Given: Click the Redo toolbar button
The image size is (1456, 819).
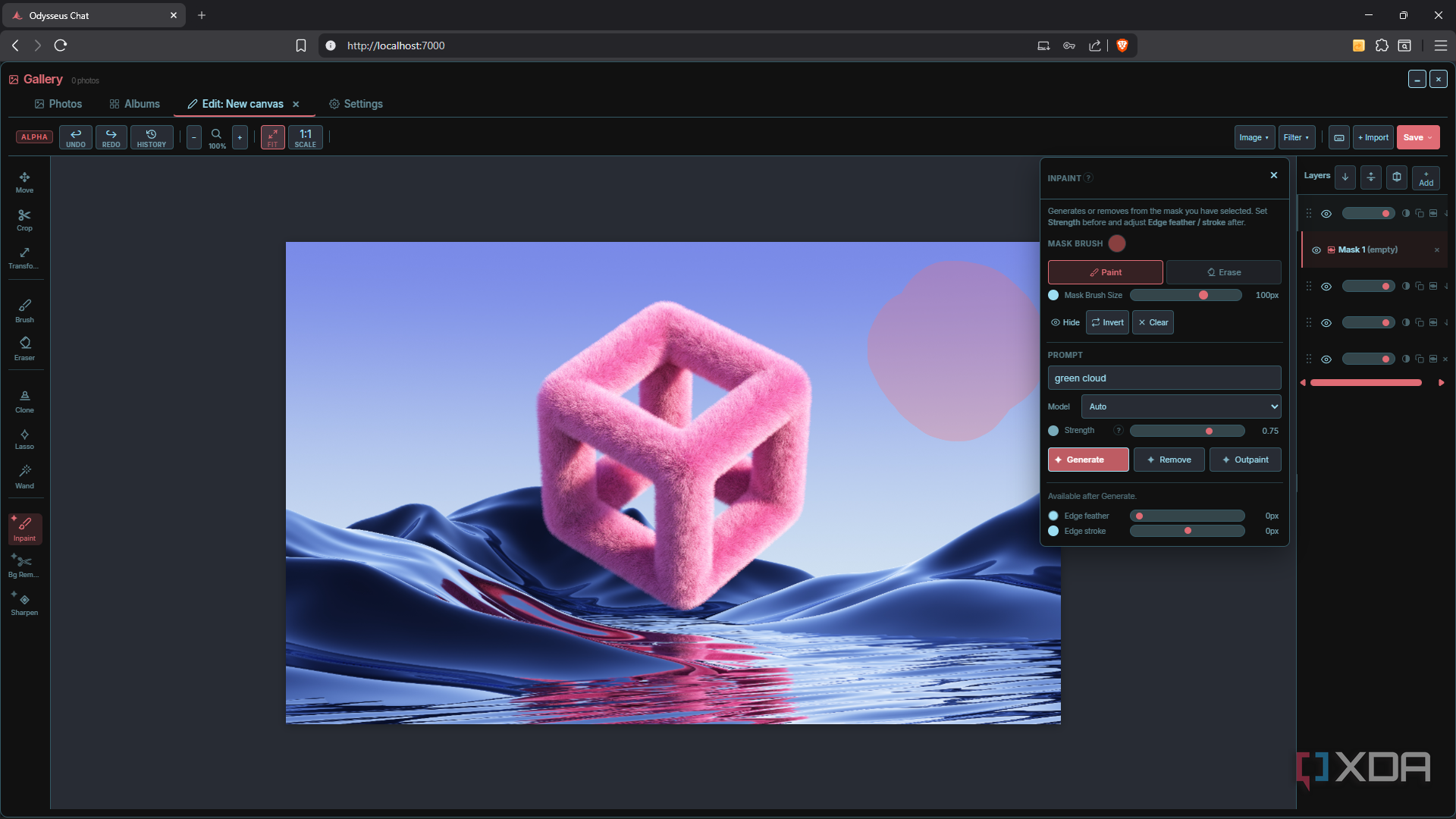Looking at the screenshot, I should pyautogui.click(x=111, y=137).
